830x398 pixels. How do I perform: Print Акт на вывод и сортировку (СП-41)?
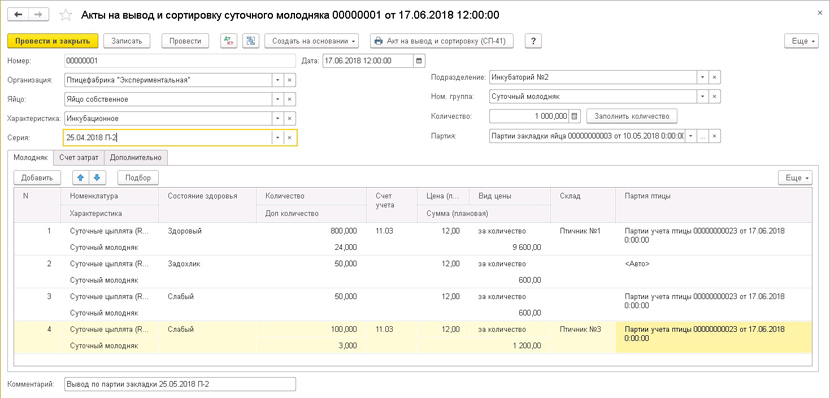[x=442, y=41]
